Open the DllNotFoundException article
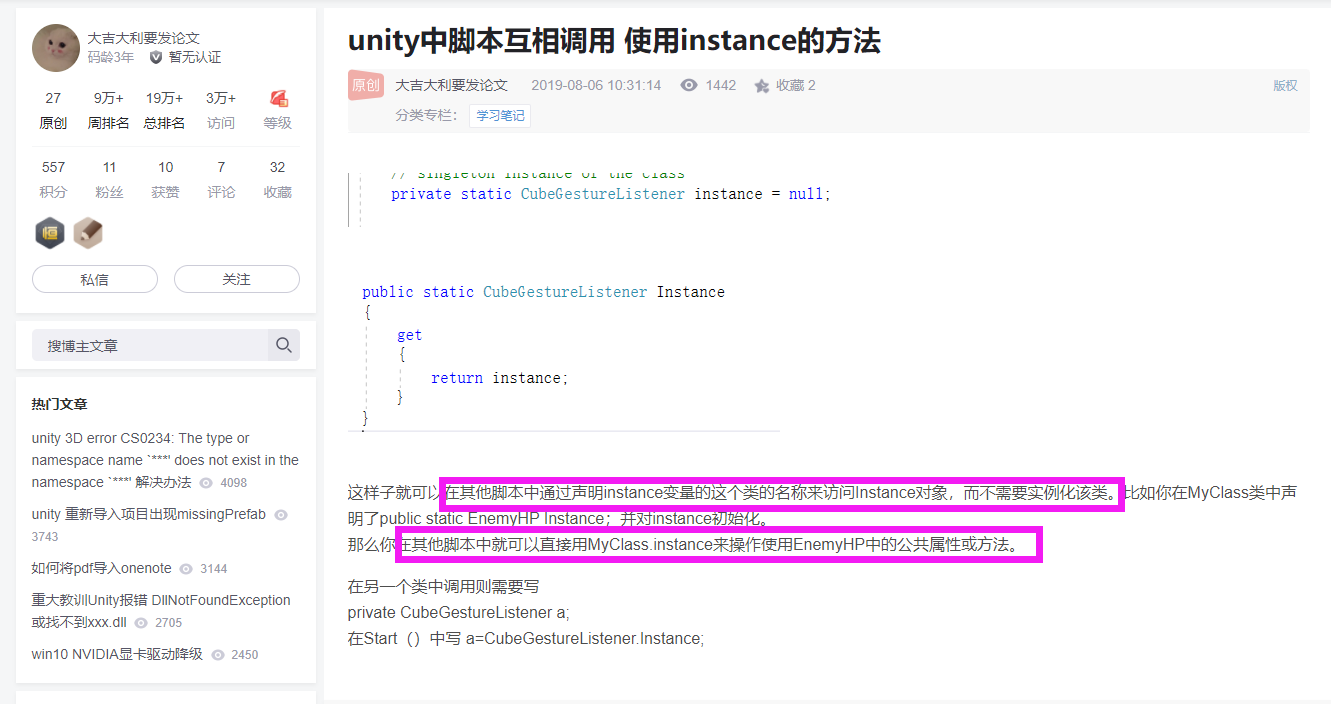Viewport: 1331px width, 704px height. 160,599
